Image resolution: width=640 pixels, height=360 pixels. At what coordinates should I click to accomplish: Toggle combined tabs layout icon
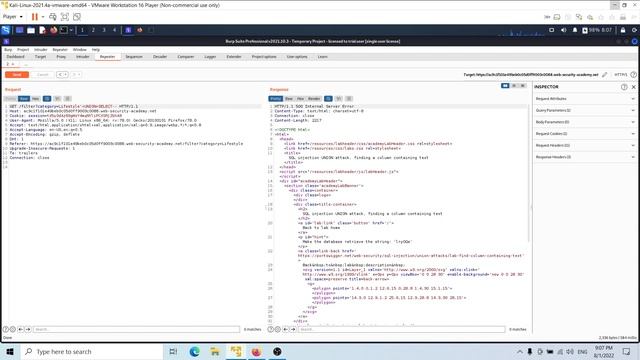(x=522, y=86)
